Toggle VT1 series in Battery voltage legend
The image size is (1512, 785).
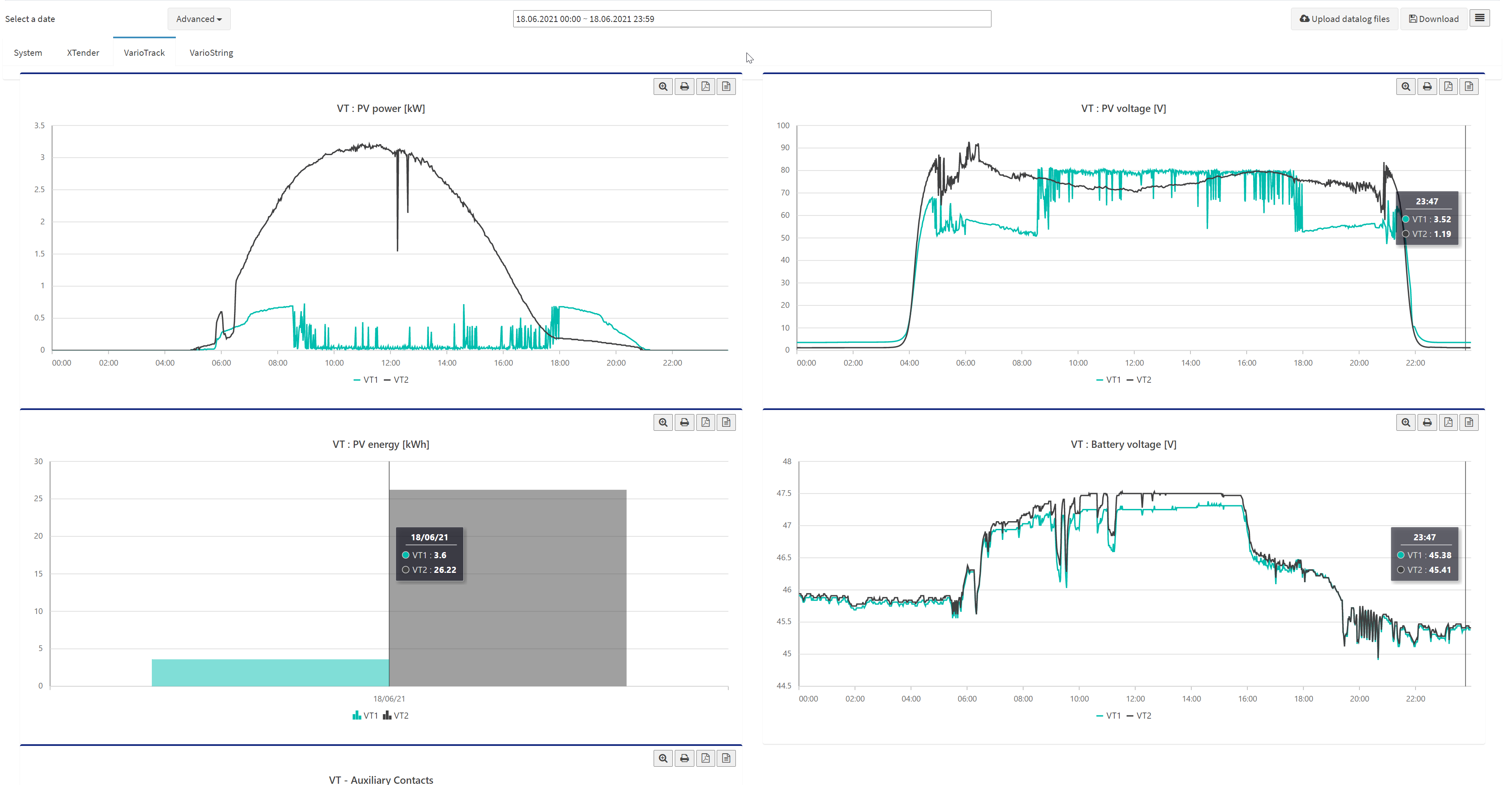pyautogui.click(x=1108, y=716)
